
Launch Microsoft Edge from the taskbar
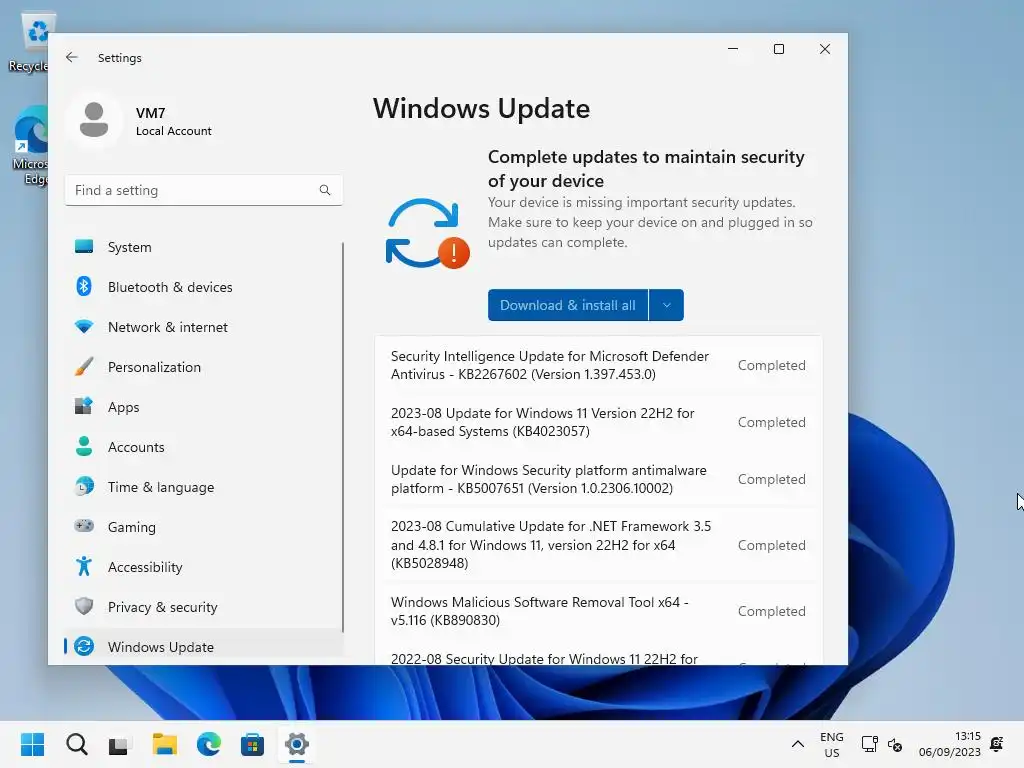208,744
